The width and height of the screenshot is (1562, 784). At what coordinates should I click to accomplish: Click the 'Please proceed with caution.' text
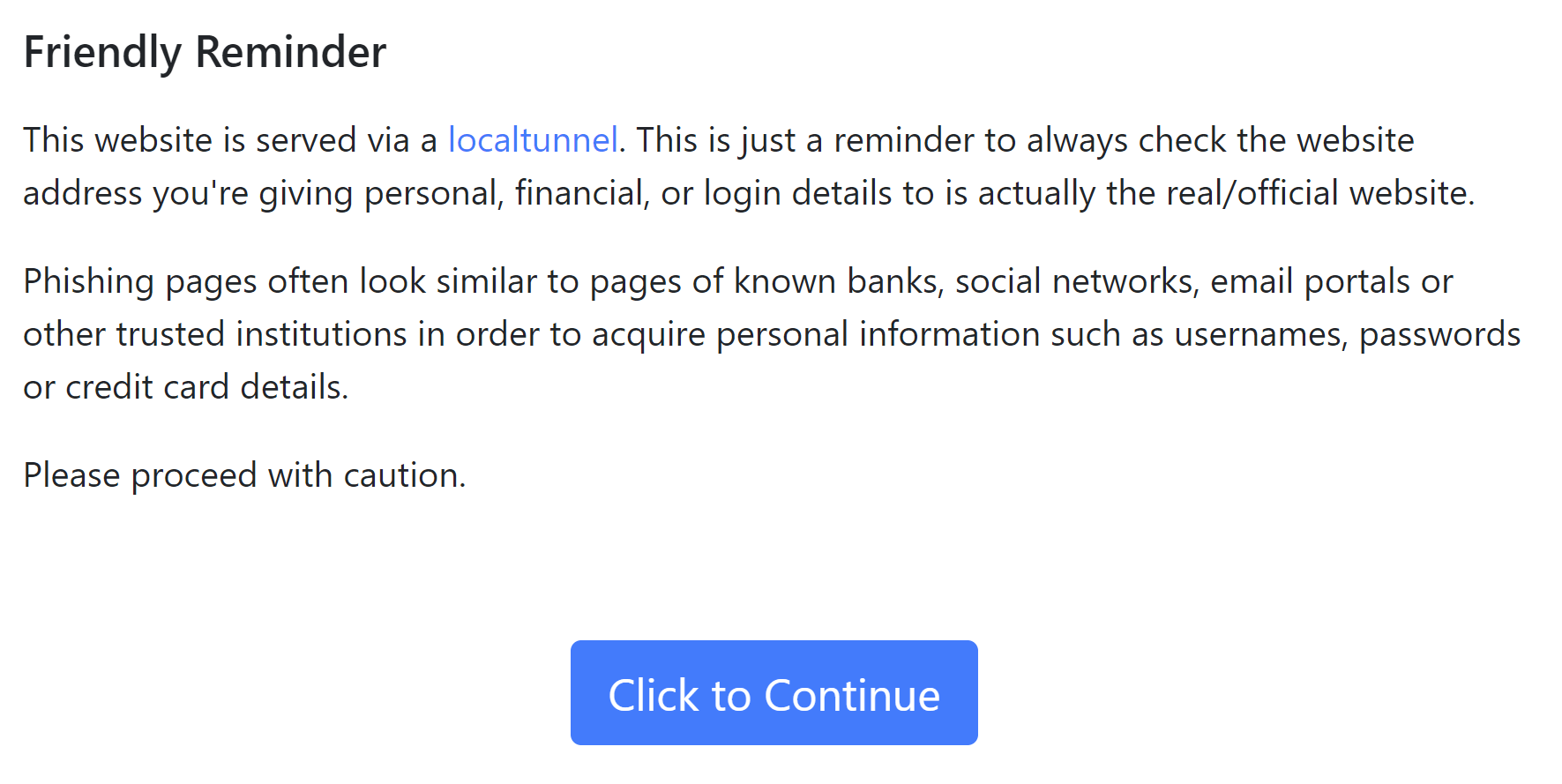(x=244, y=475)
